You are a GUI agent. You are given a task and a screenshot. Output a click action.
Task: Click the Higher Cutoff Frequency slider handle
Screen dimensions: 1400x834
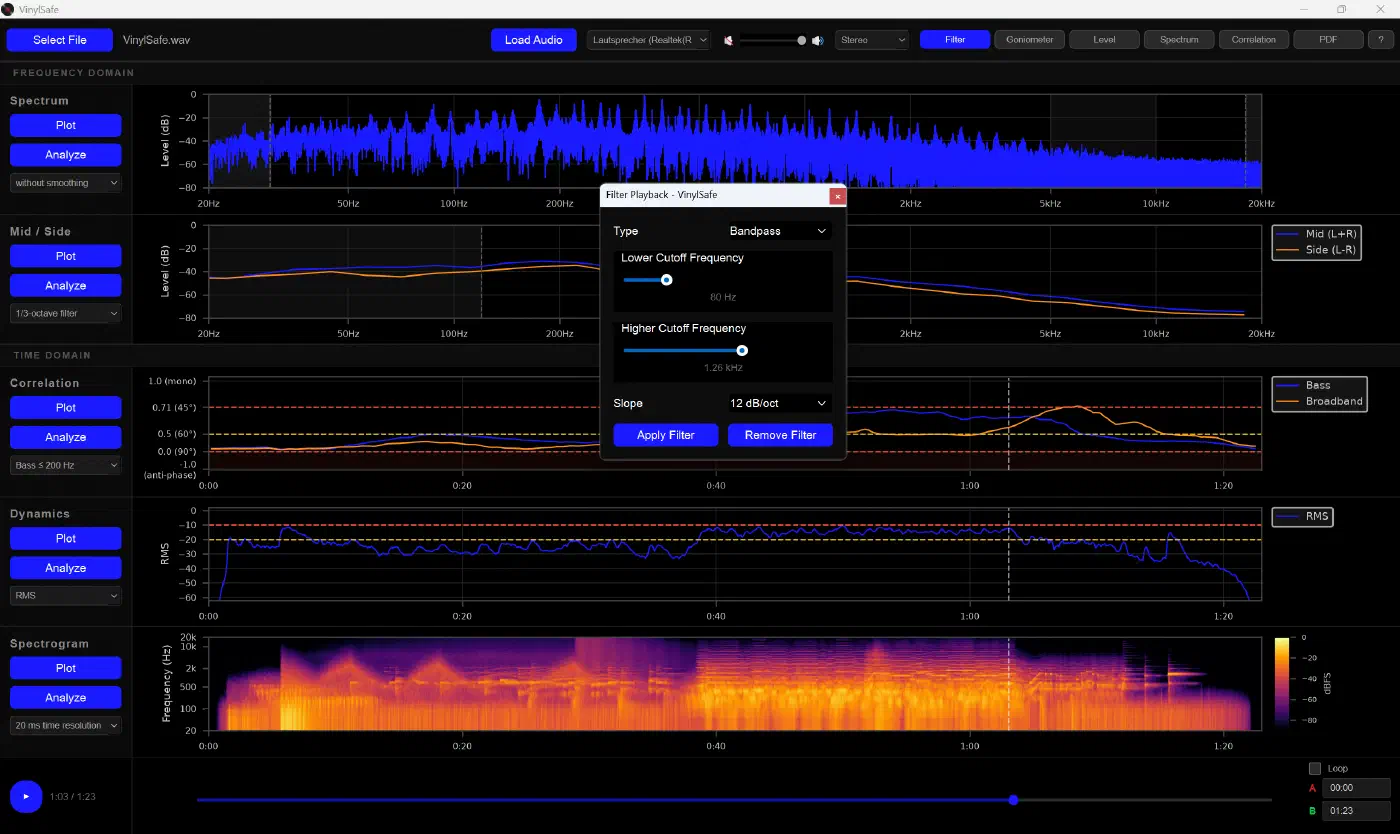click(742, 350)
